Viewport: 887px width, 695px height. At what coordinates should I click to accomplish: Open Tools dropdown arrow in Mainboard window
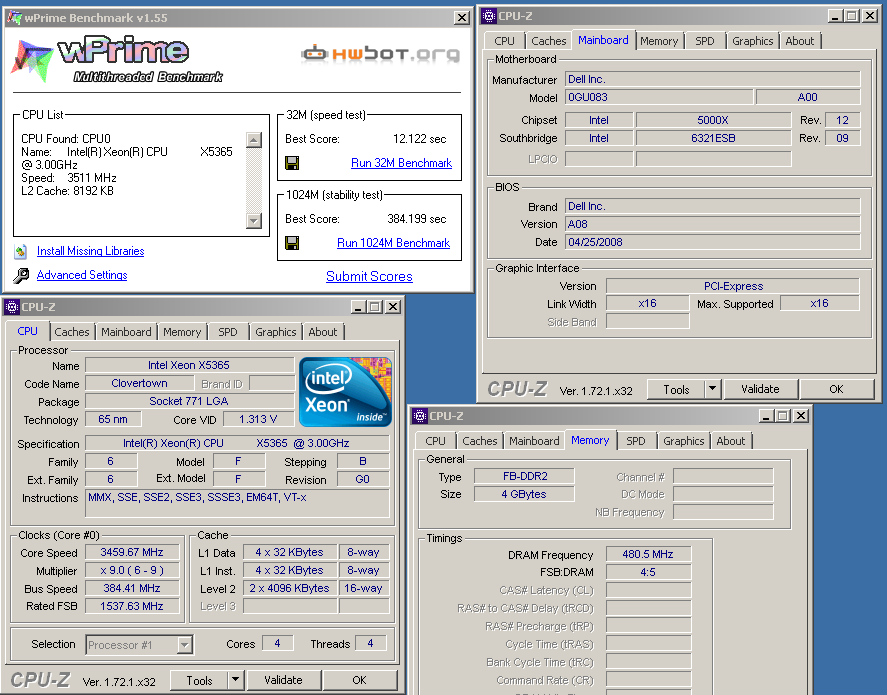tap(712, 389)
